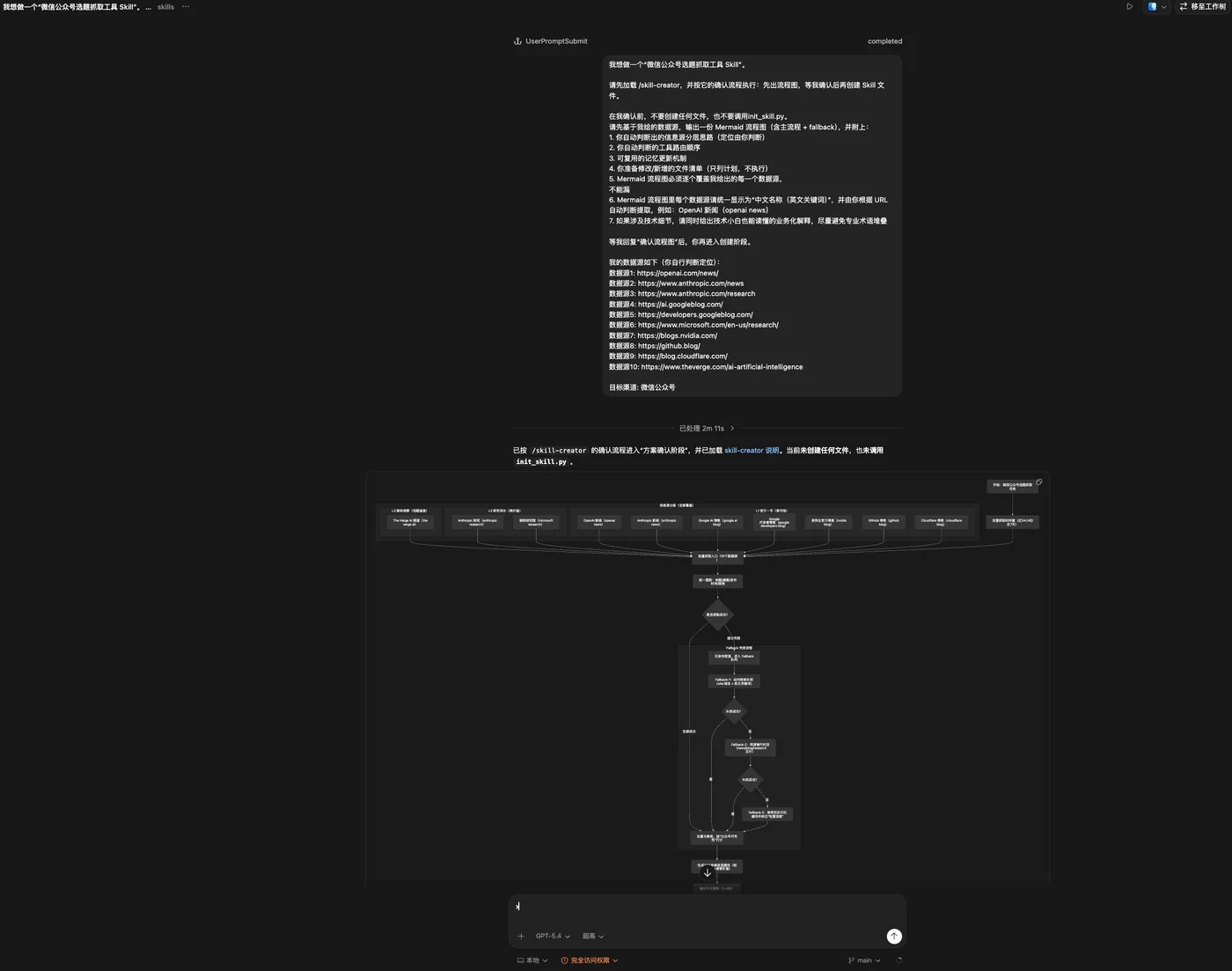Click the plus attachment icon in composer
Image resolution: width=1232 pixels, height=971 pixels.
click(x=521, y=937)
